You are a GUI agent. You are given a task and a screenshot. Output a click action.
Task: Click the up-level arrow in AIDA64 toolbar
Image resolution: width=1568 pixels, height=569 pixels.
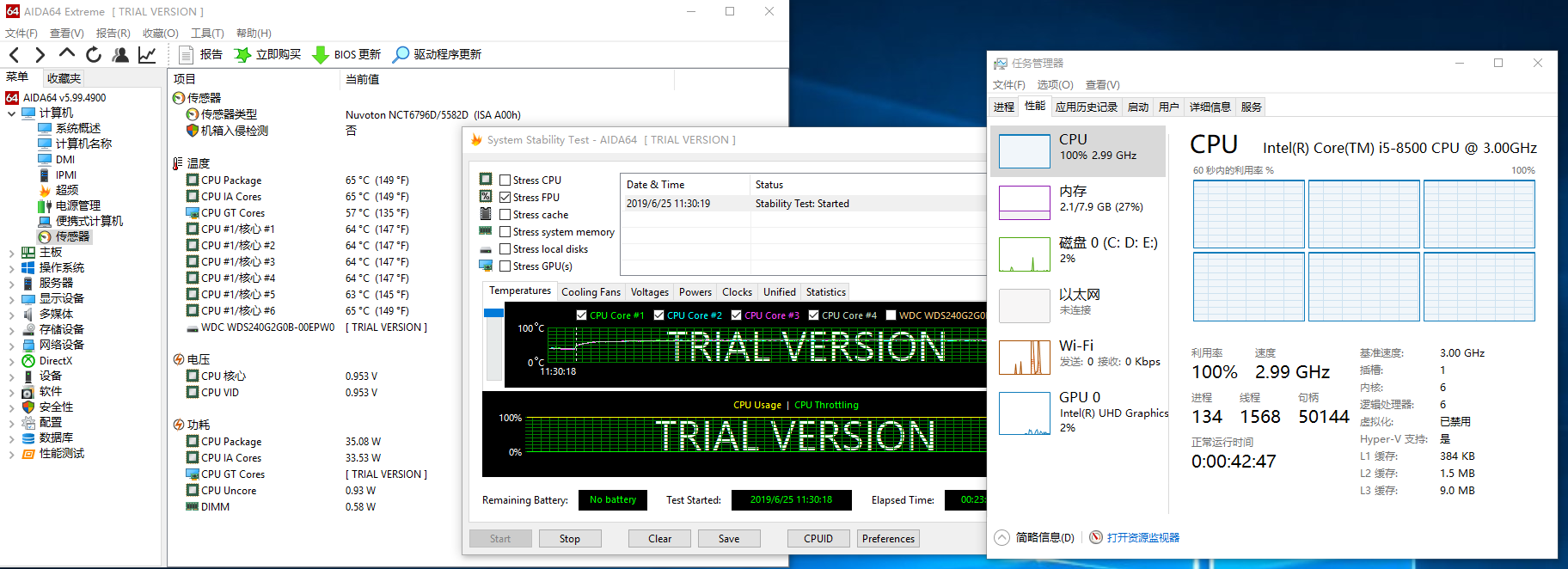point(66,54)
